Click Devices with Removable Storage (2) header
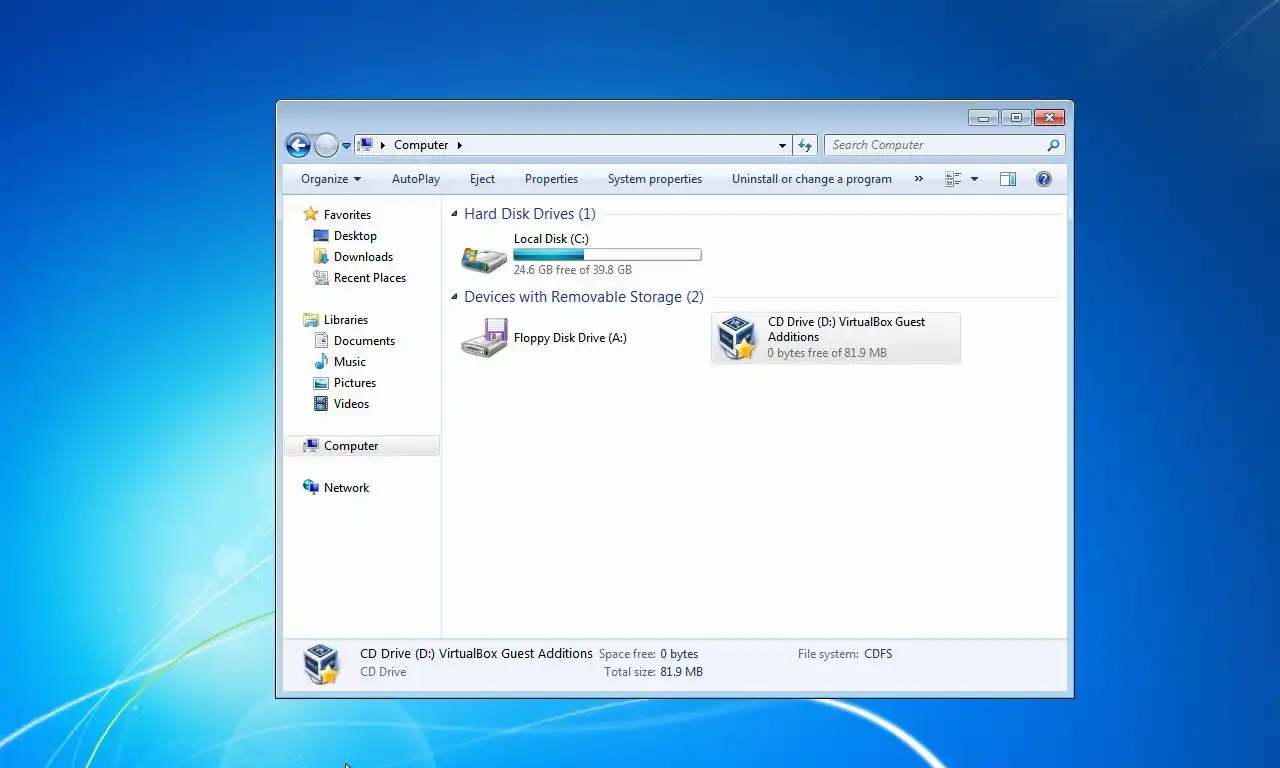The image size is (1280, 768). coord(584,297)
